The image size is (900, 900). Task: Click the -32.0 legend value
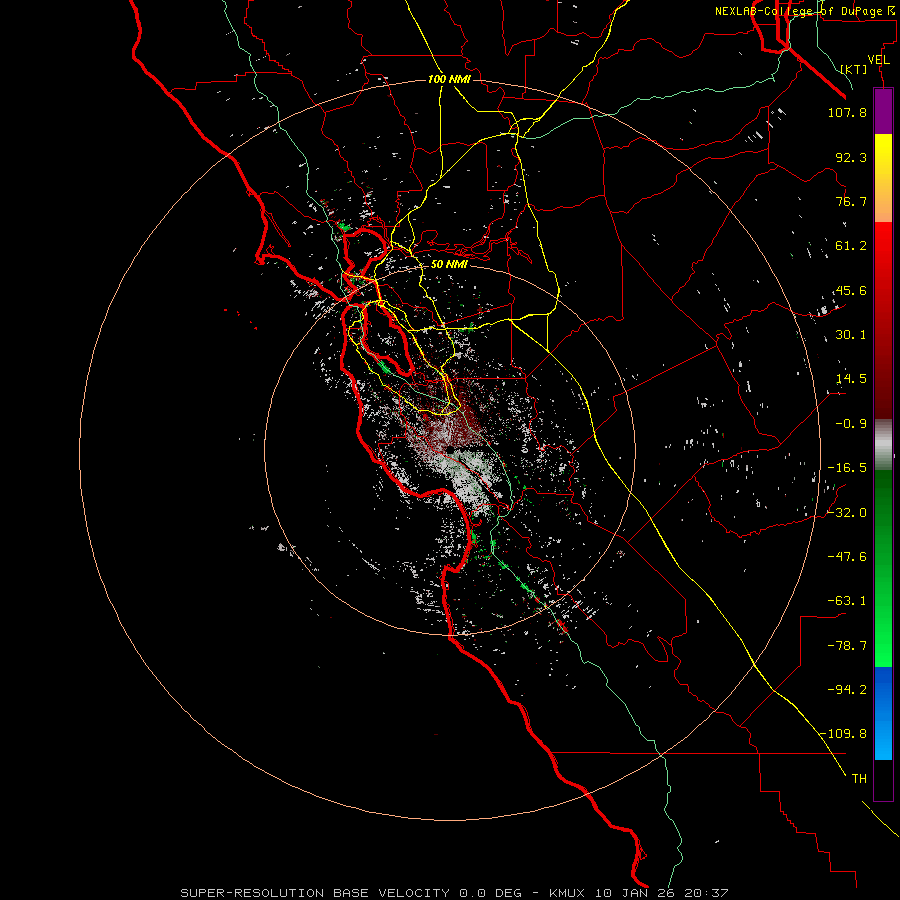pos(847,513)
